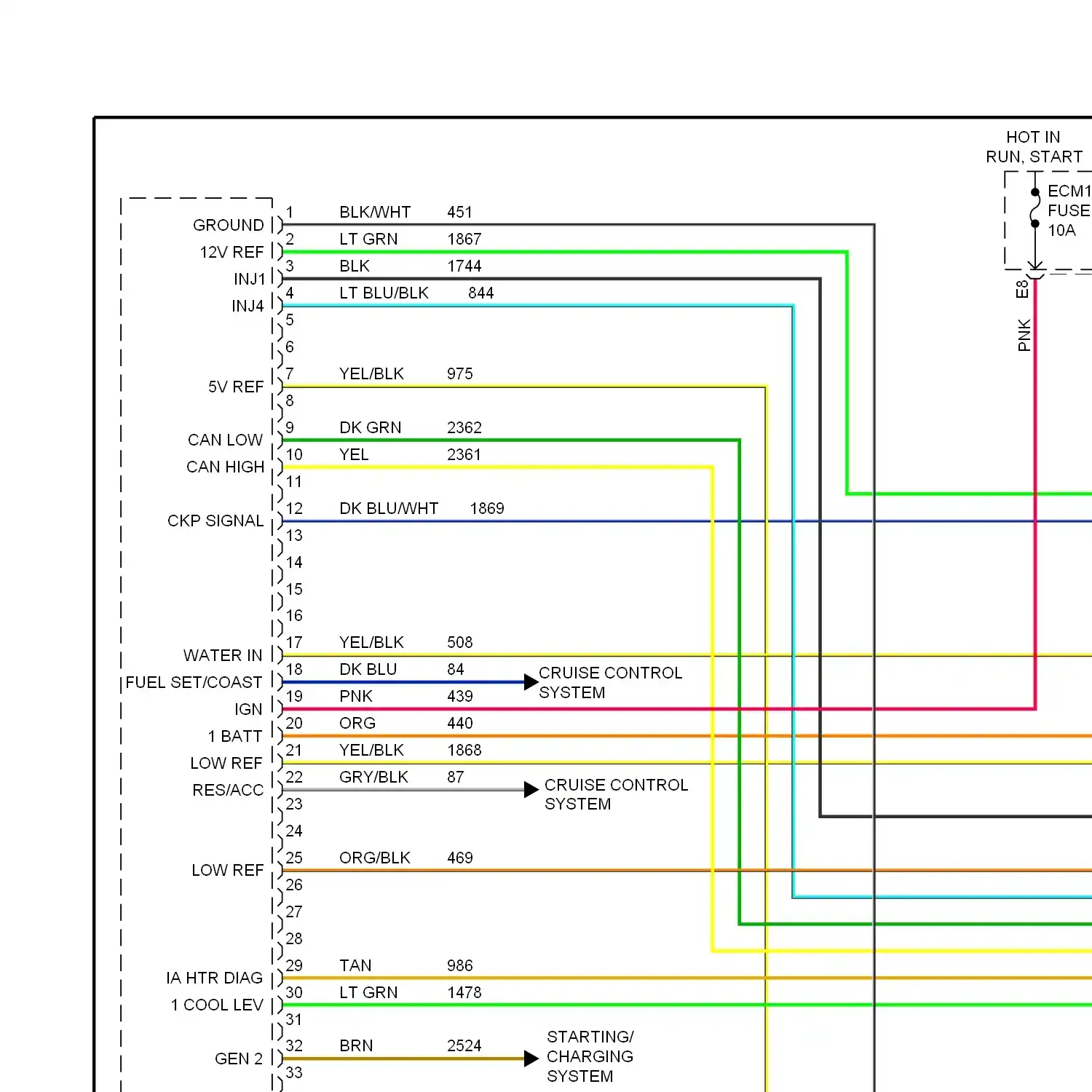This screenshot has width=1092, height=1092.
Task: Select GRY/BLK wire label
Action: click(373, 778)
